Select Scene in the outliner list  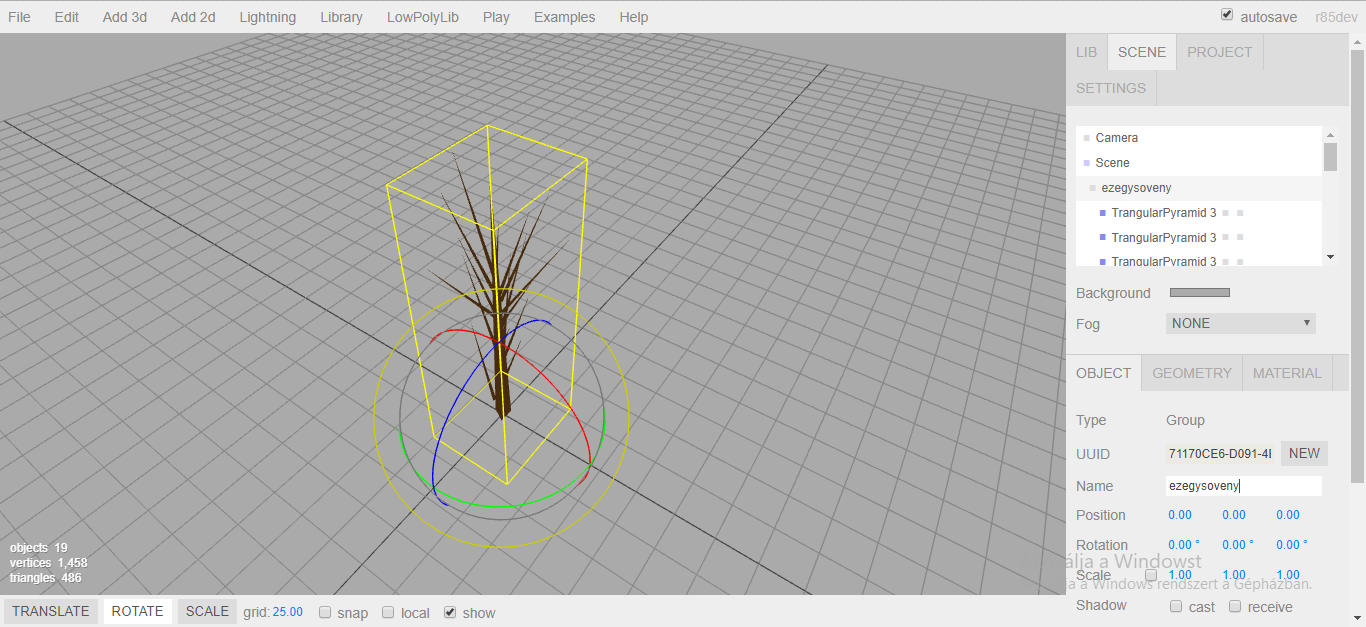coord(1199,163)
